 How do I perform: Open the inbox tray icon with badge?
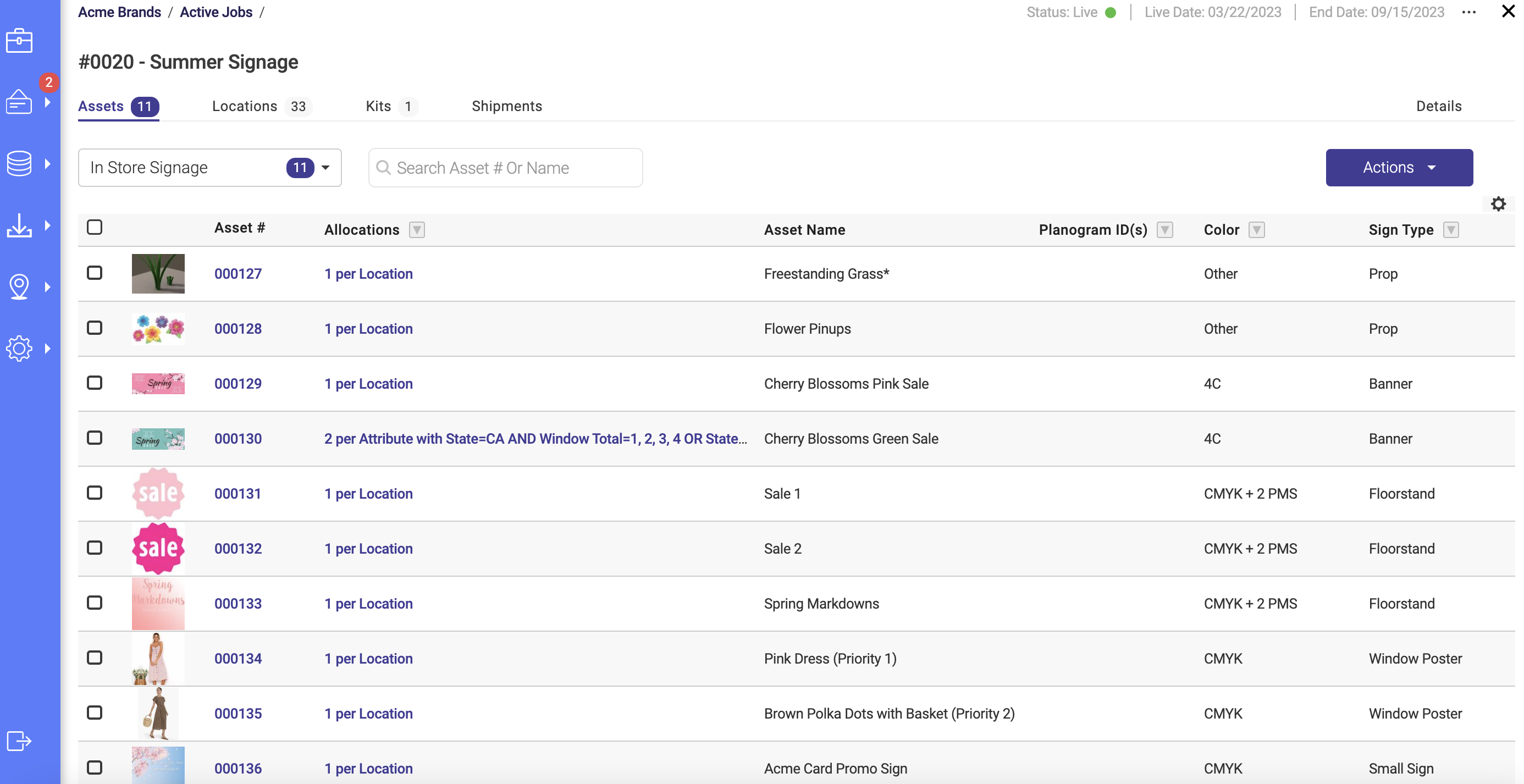click(19, 102)
